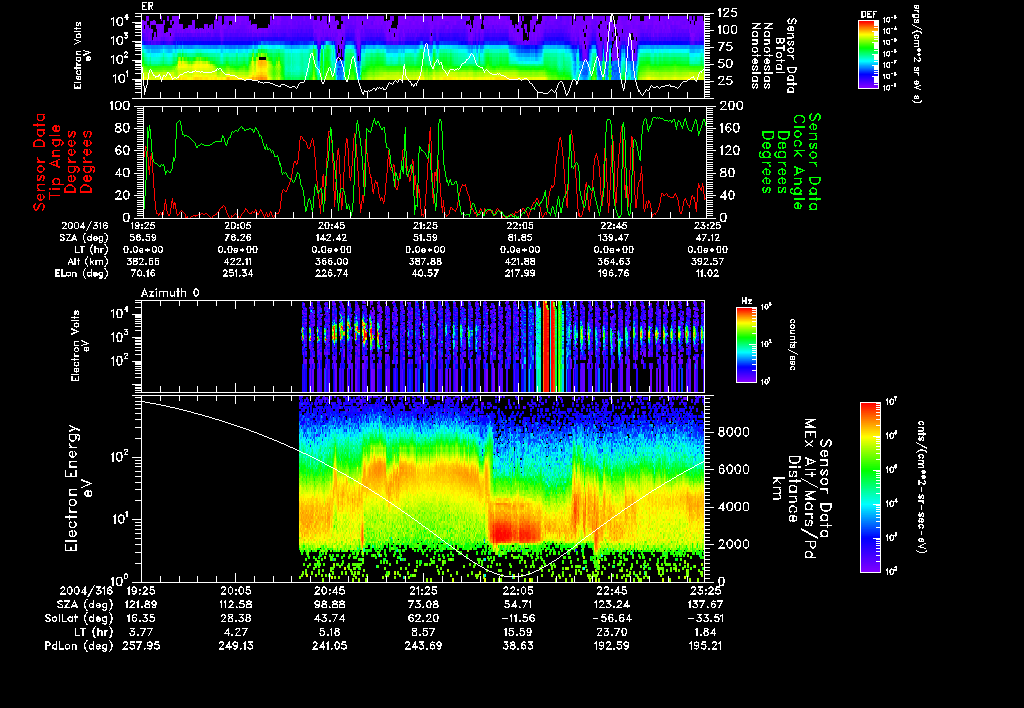Click the 'Alt (km)' row header
1024x708 pixels.
pos(88,261)
